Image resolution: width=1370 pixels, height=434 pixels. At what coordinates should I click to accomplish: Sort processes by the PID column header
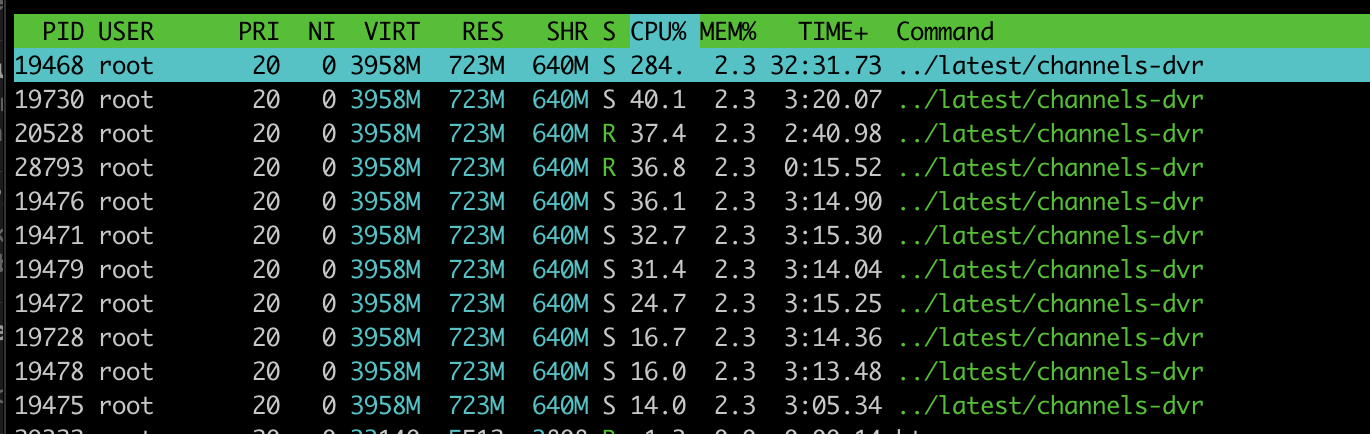tap(62, 32)
